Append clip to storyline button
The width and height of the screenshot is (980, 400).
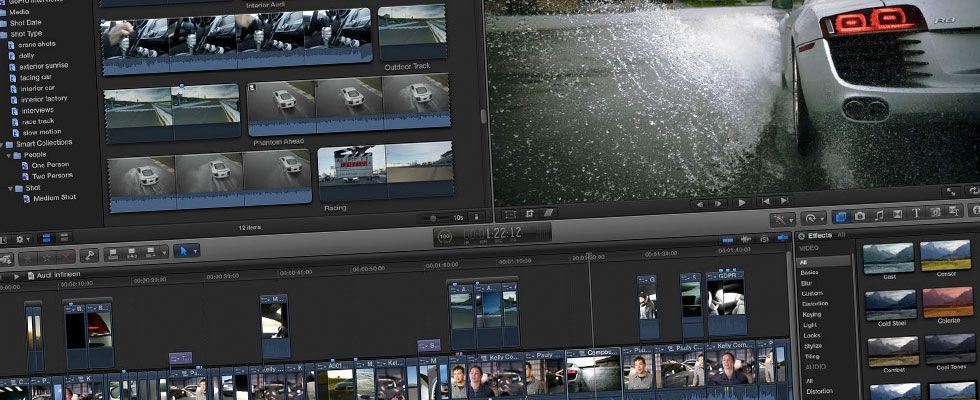[151, 252]
